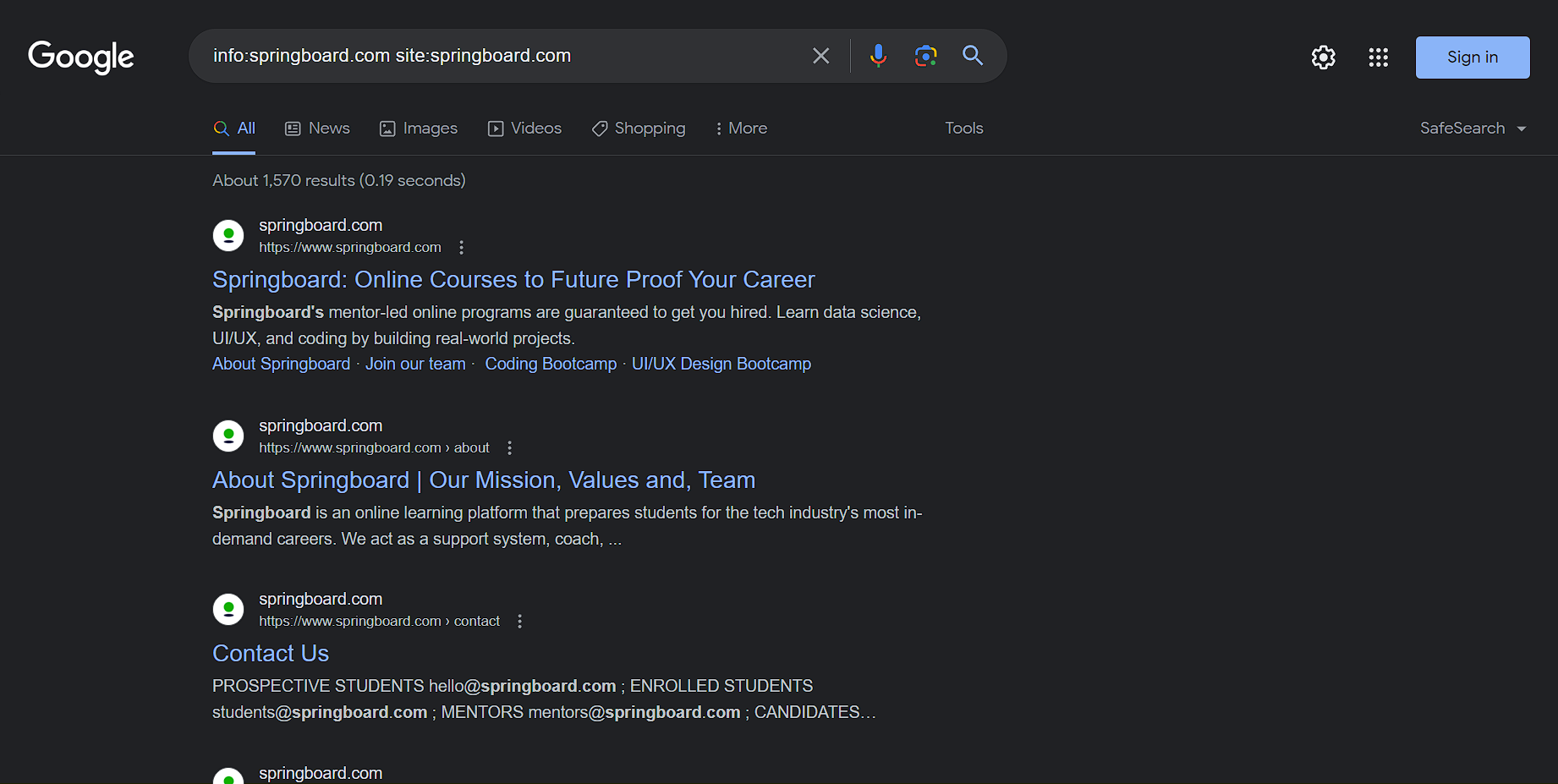
Task: Click inside the search query input field
Action: (499, 56)
